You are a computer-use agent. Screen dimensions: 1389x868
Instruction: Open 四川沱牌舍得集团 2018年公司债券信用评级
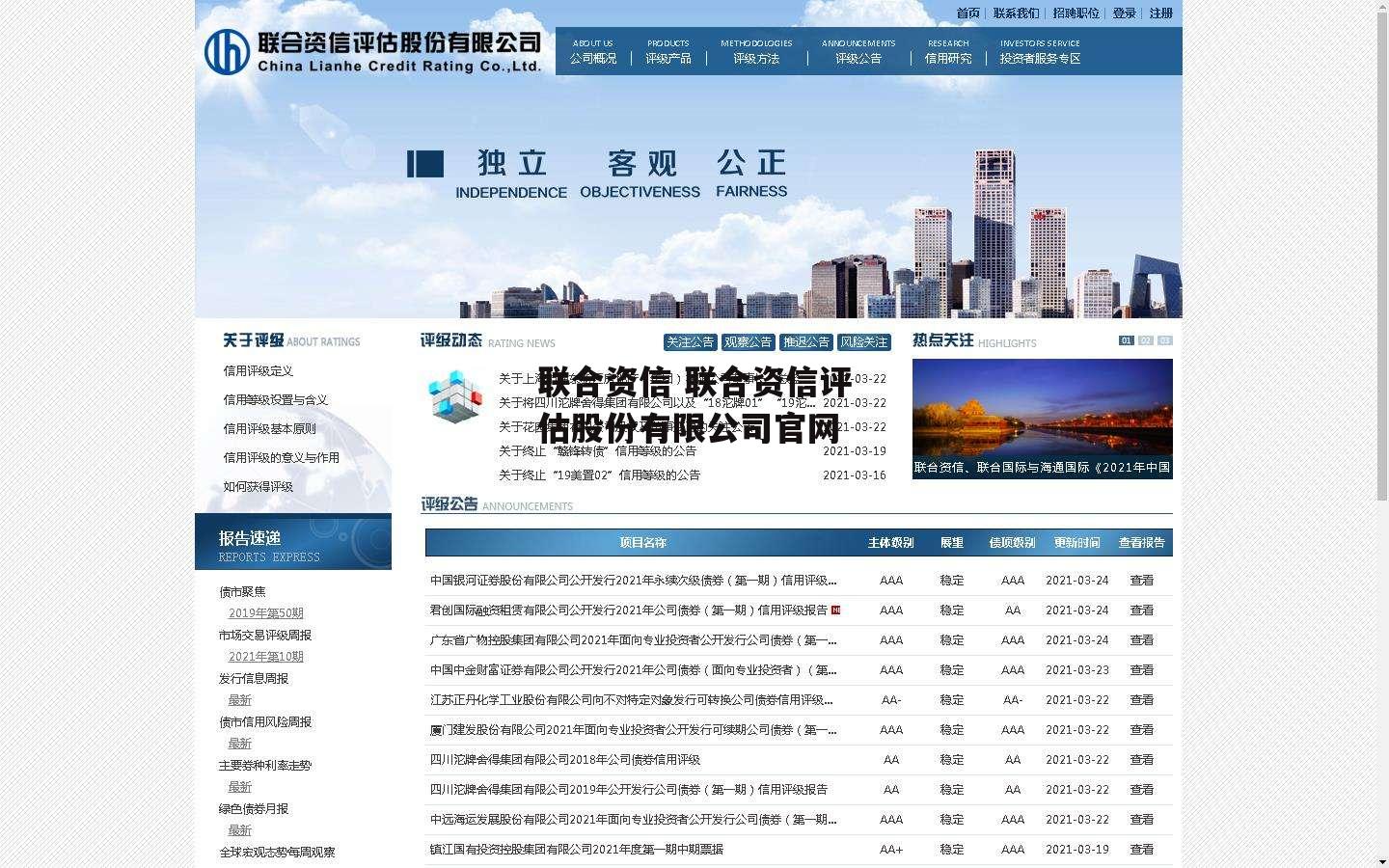point(565,760)
